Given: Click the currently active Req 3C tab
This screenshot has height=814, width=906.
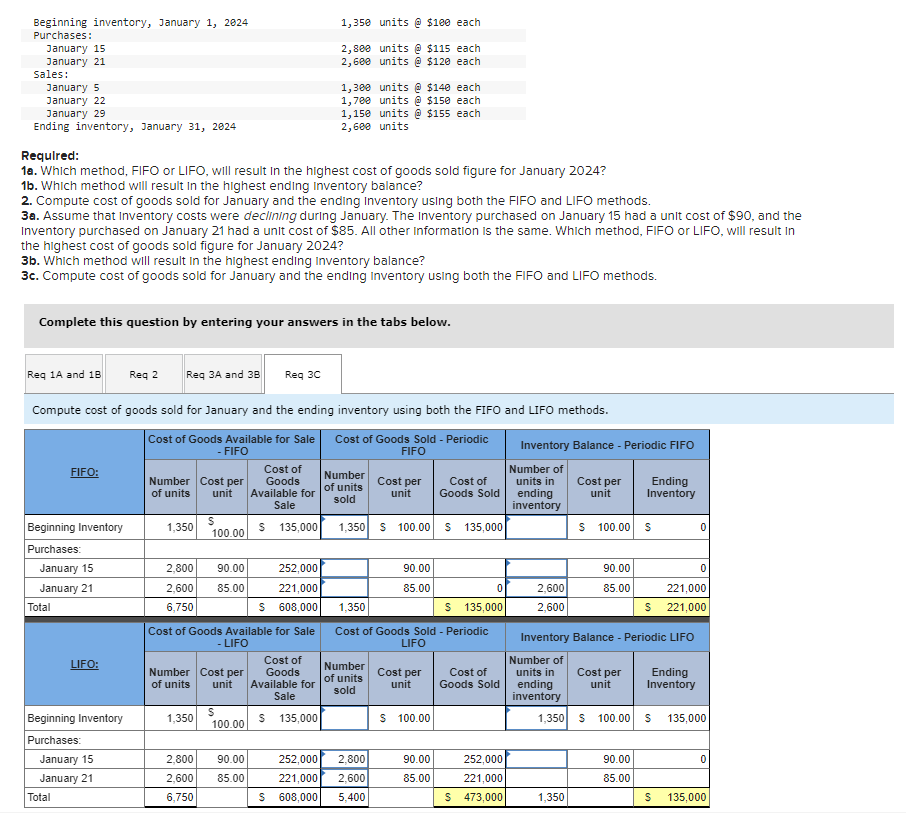Looking at the screenshot, I should [x=302, y=373].
